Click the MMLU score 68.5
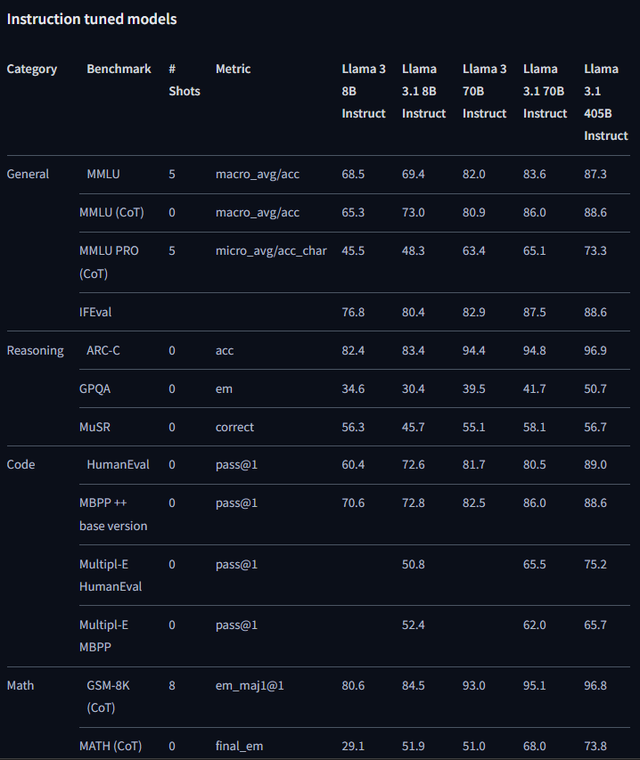 pyautogui.click(x=353, y=174)
